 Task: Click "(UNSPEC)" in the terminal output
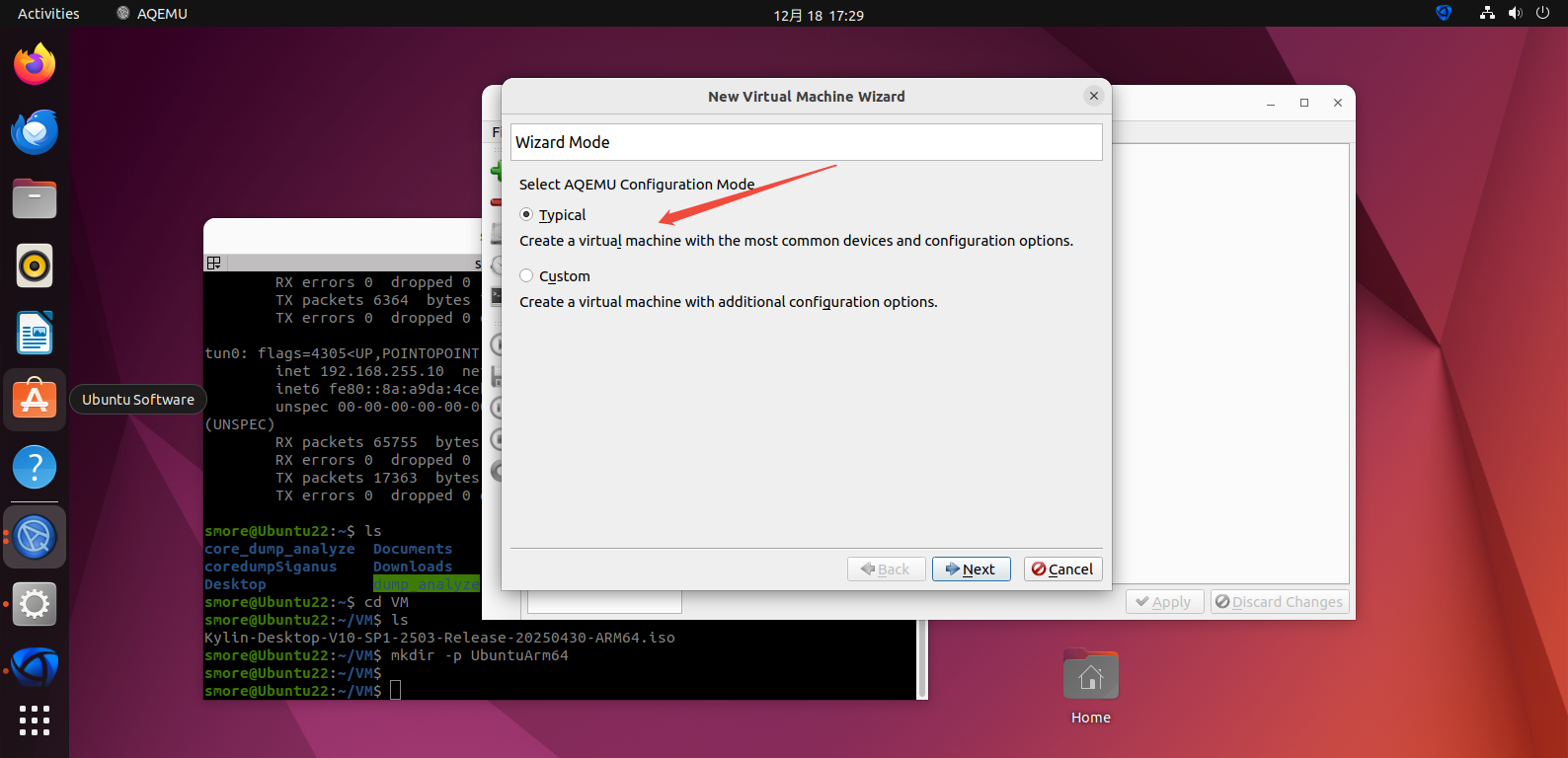pos(240,424)
